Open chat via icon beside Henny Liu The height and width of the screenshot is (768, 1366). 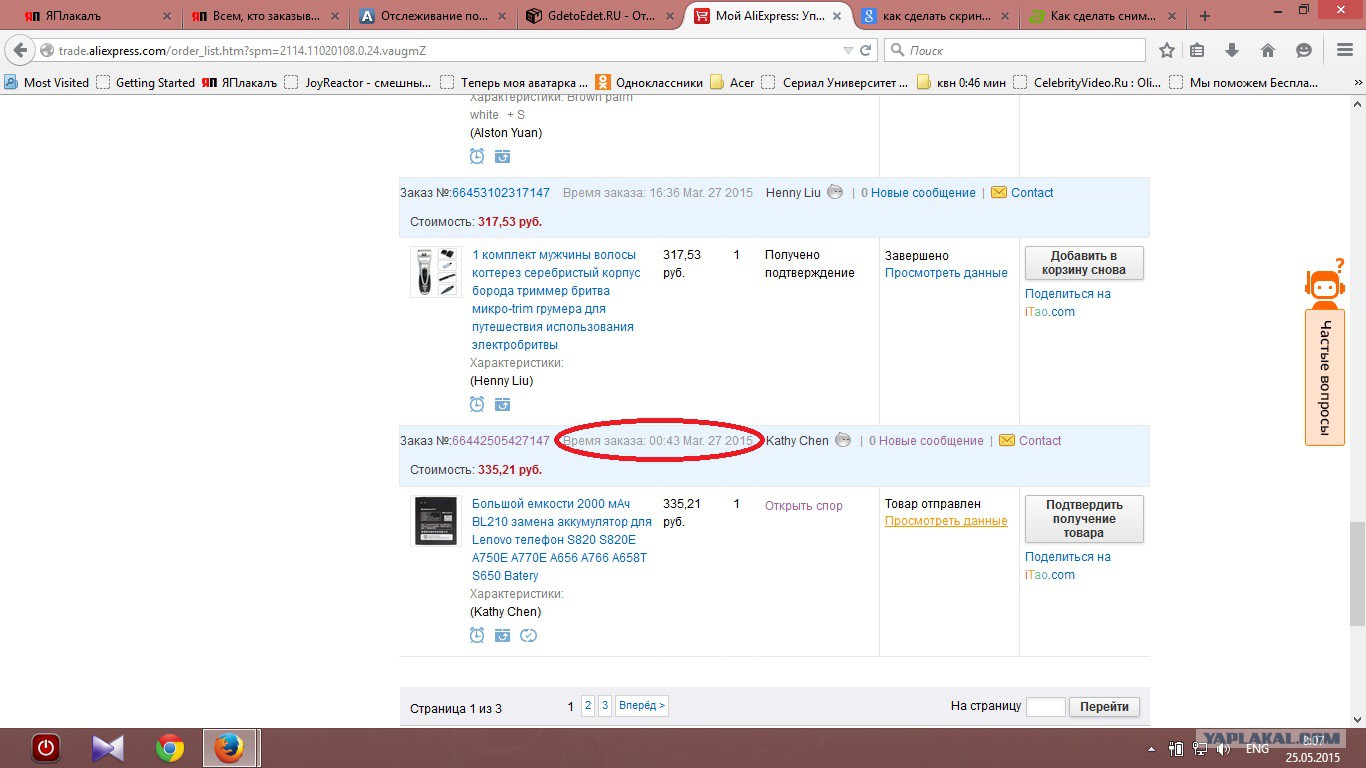click(836, 193)
